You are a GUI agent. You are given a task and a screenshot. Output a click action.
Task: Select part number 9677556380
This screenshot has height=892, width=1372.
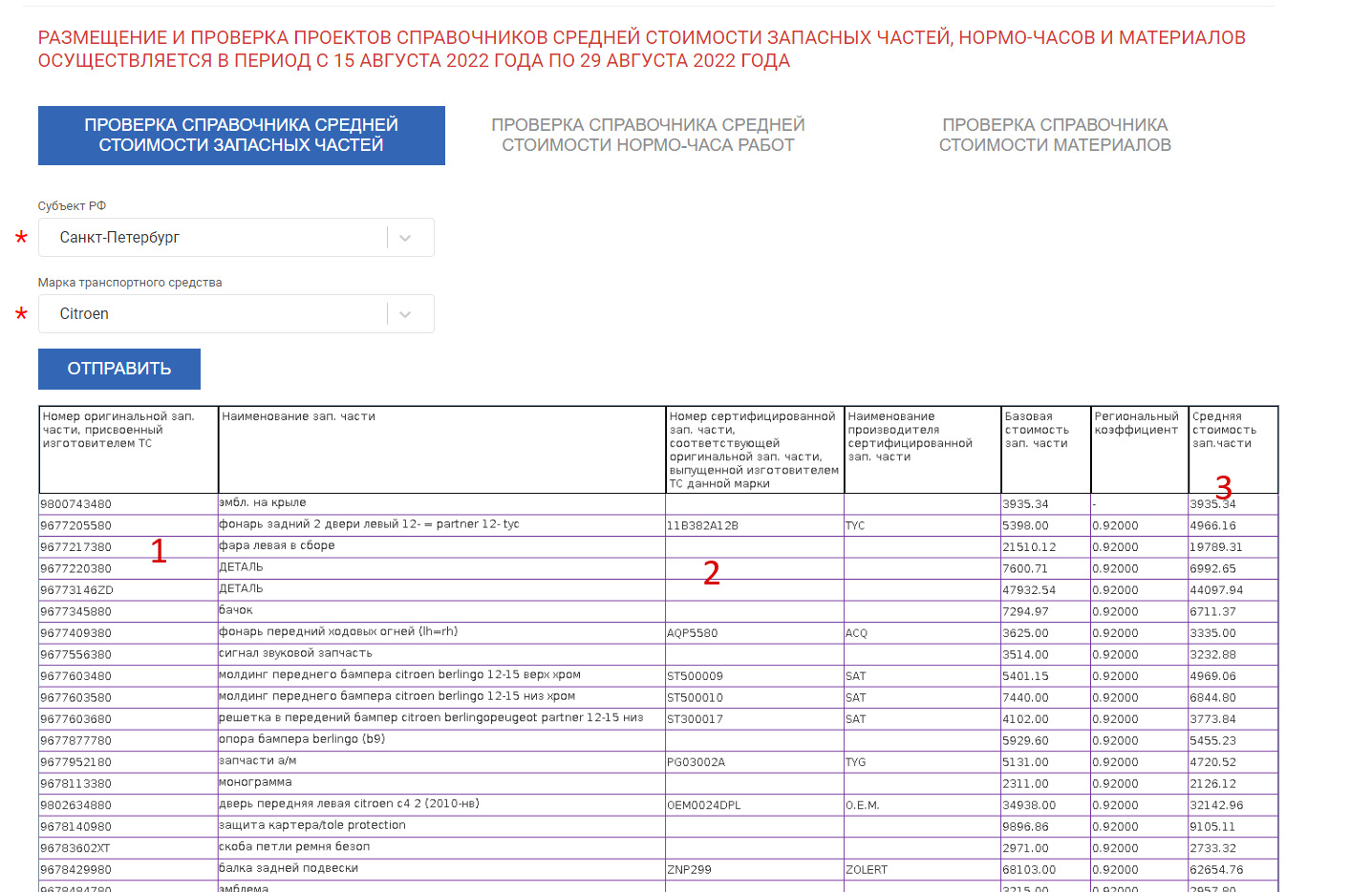click(75, 655)
